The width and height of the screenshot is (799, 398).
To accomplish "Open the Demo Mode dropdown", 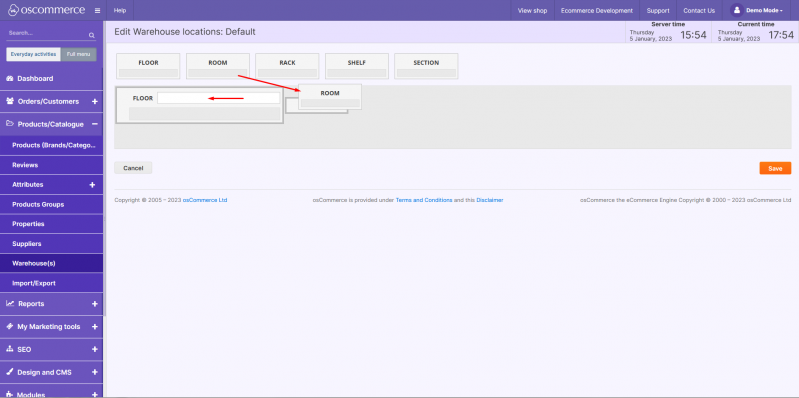I will (x=764, y=11).
